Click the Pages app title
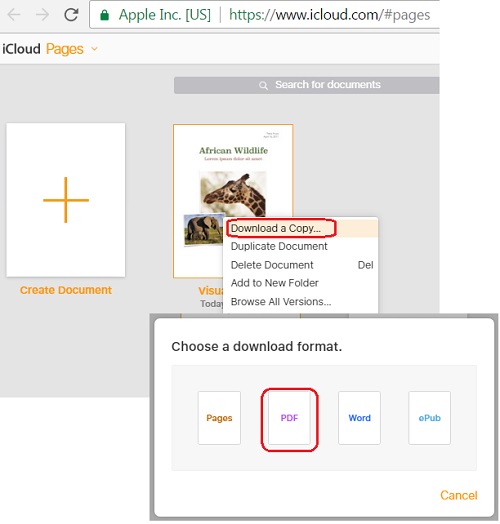 point(65,49)
